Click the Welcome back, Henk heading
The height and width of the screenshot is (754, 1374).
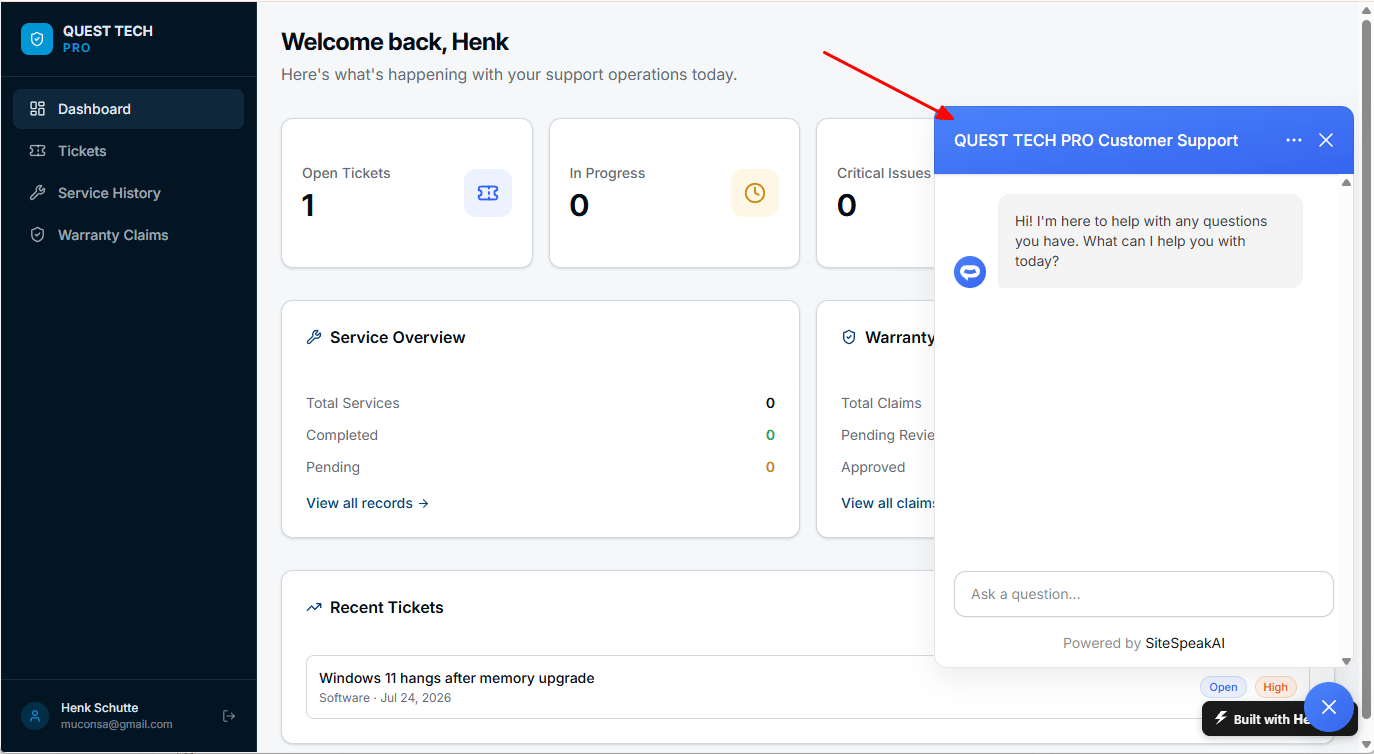pos(395,42)
